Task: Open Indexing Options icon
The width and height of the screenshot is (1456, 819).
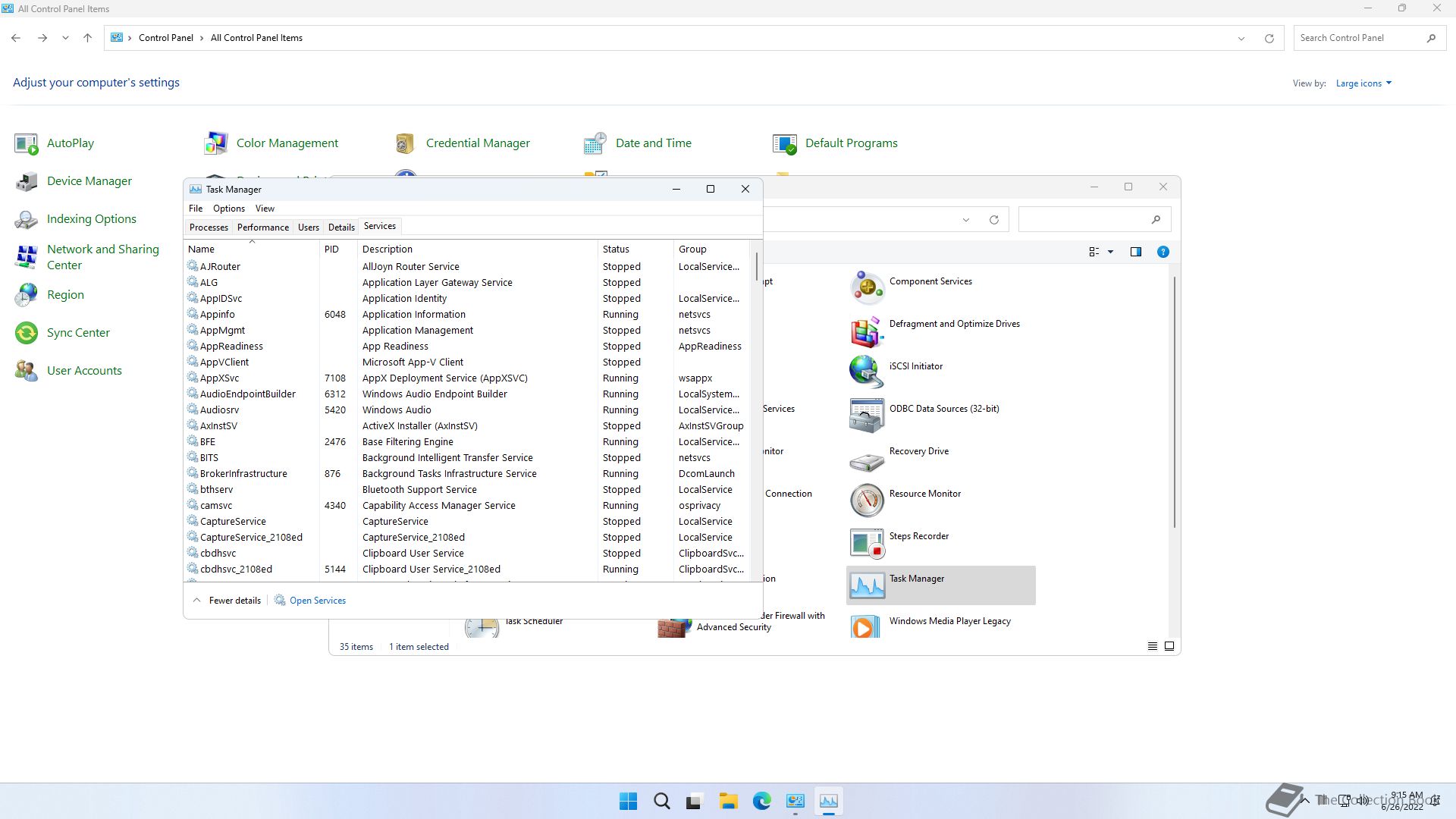Action: pos(27,219)
